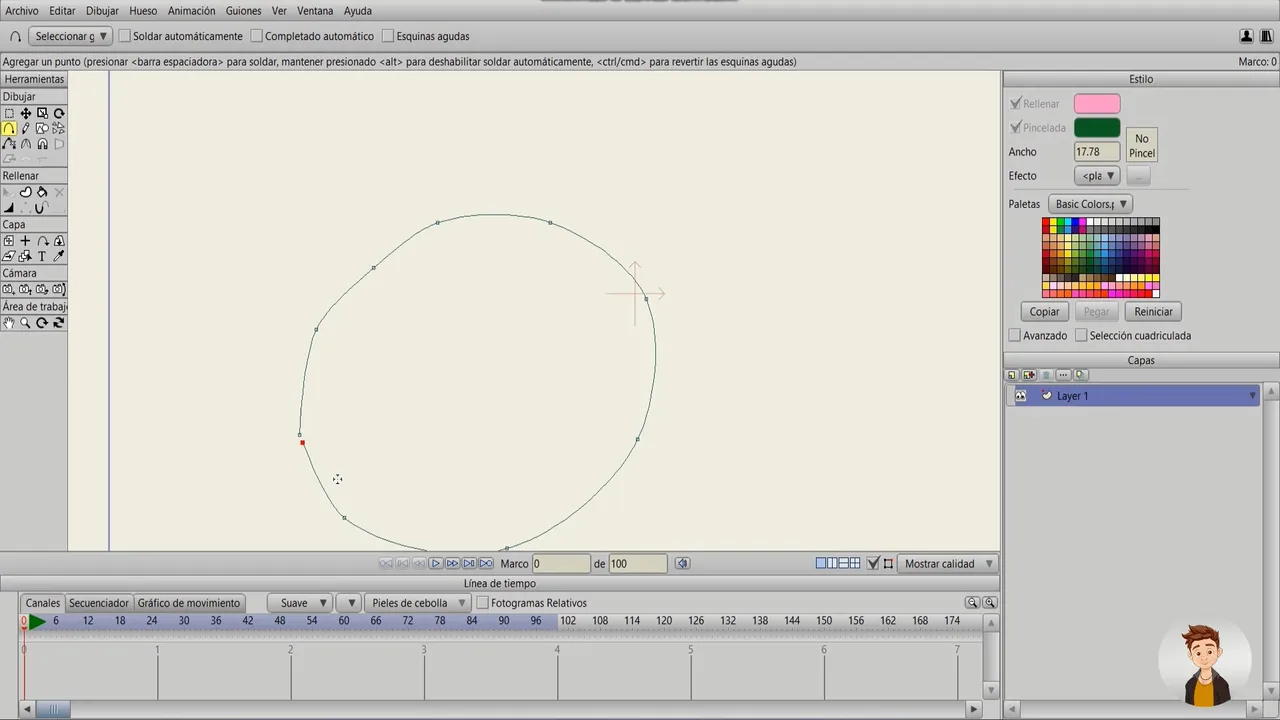Enable Soldar automáticamente checkbox
This screenshot has height=720, width=1280.
coord(125,36)
